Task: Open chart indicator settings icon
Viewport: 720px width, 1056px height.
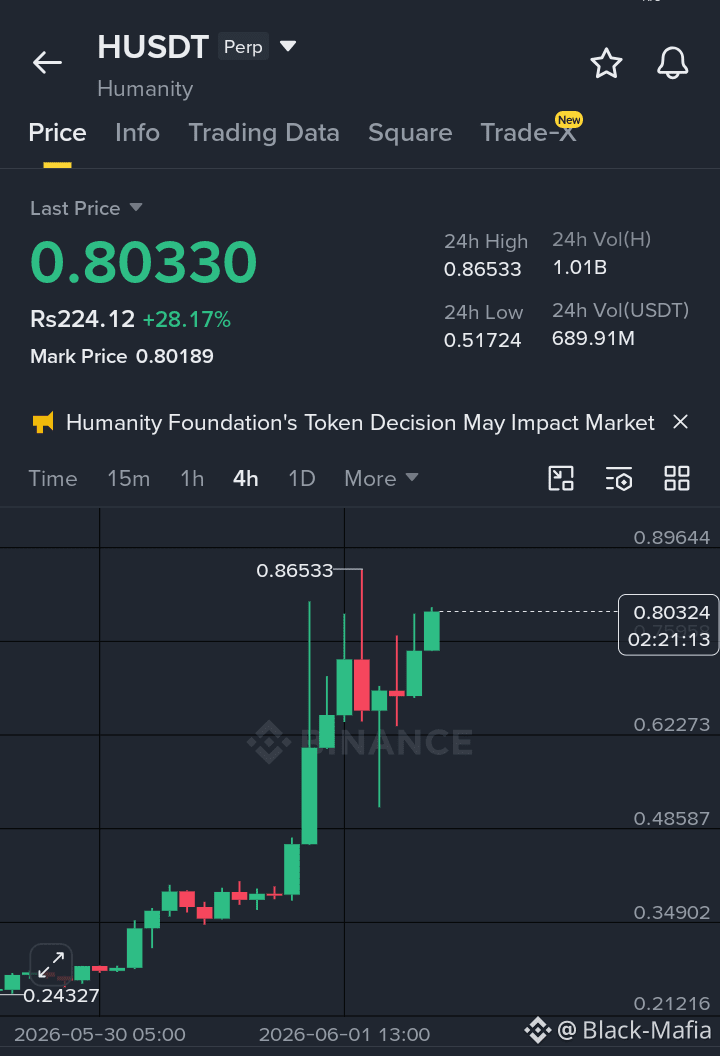Action: (x=619, y=478)
